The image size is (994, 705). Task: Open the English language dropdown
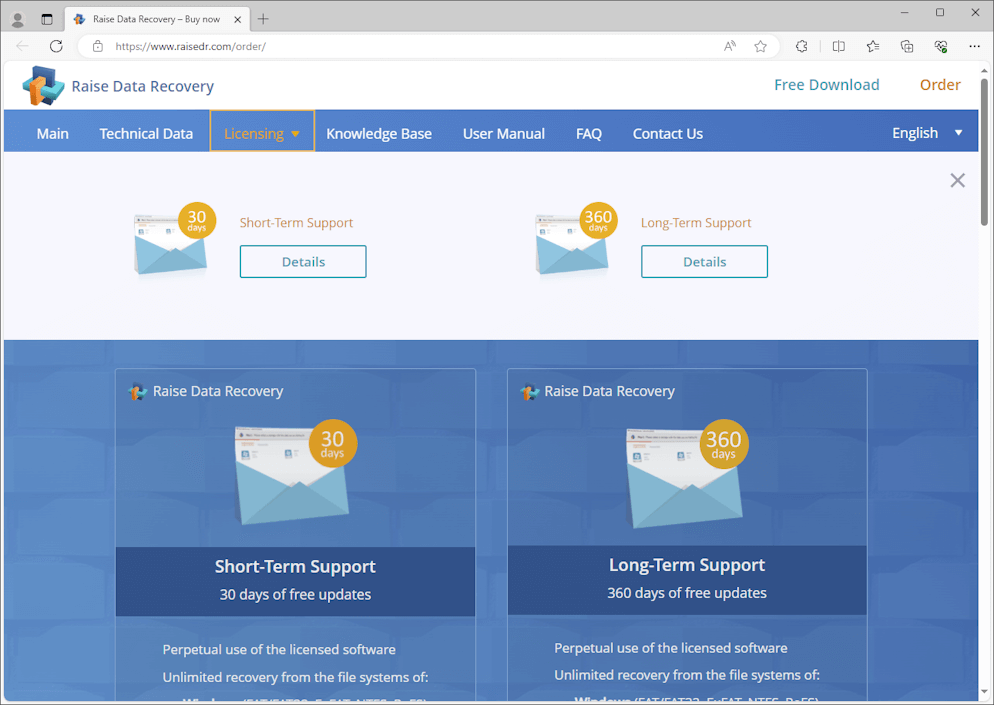(x=927, y=133)
